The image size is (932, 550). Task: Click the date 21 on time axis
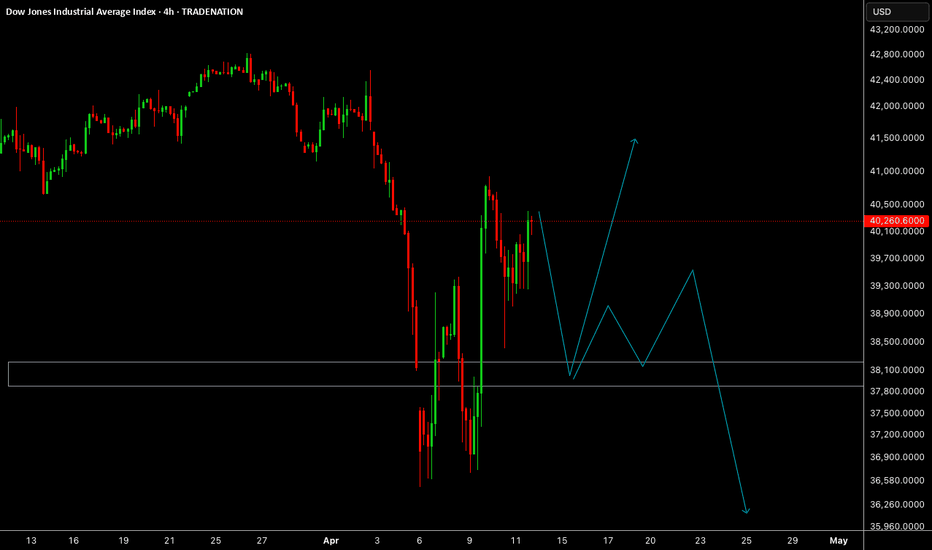169,540
